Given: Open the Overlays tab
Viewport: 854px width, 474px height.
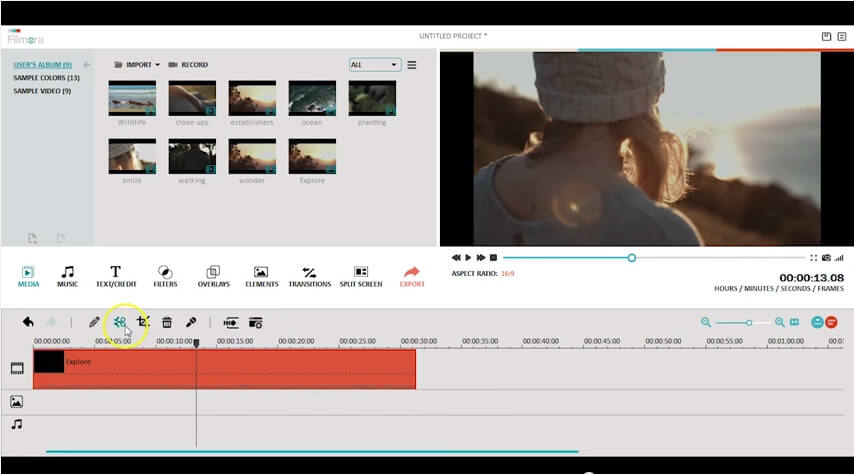Looking at the screenshot, I should [x=214, y=276].
